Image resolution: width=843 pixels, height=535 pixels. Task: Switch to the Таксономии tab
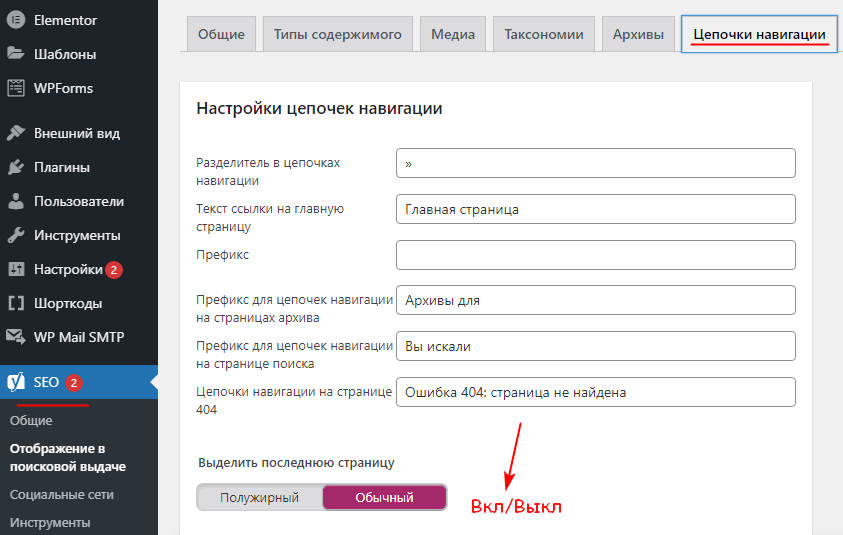click(x=544, y=34)
